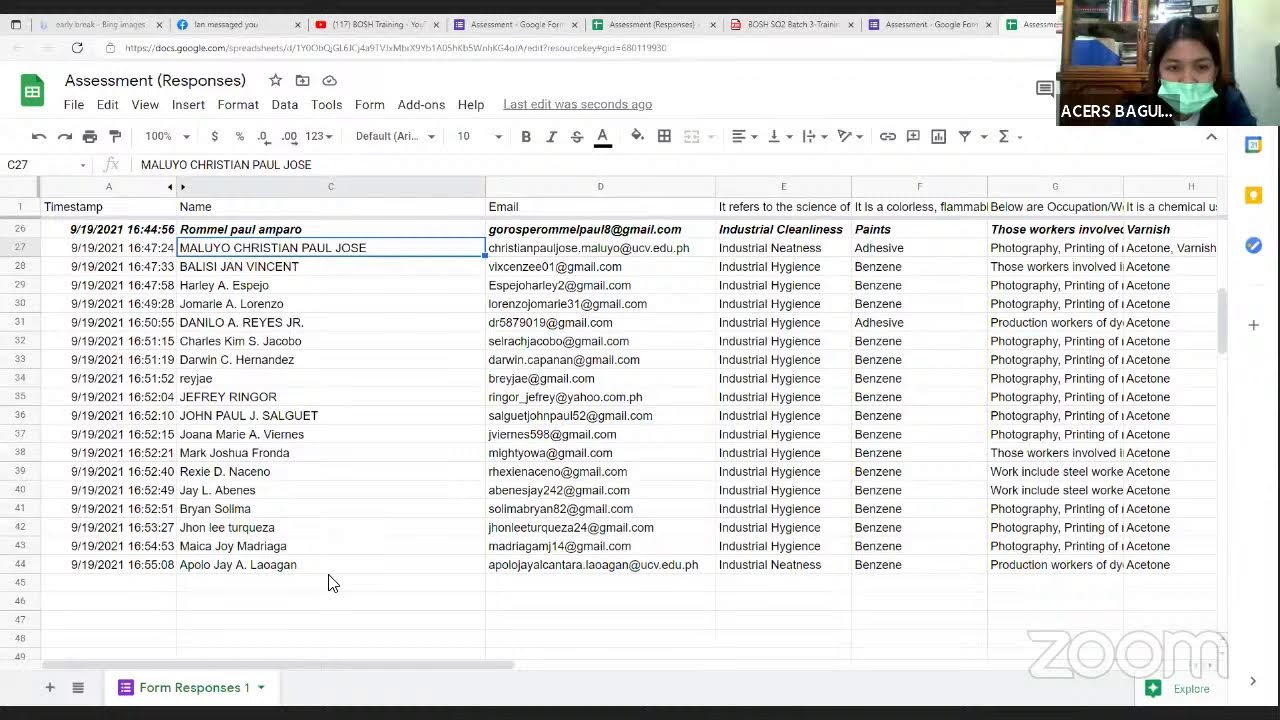Open vertical align dropdown
This screenshot has width=1280, height=720.
(778, 136)
